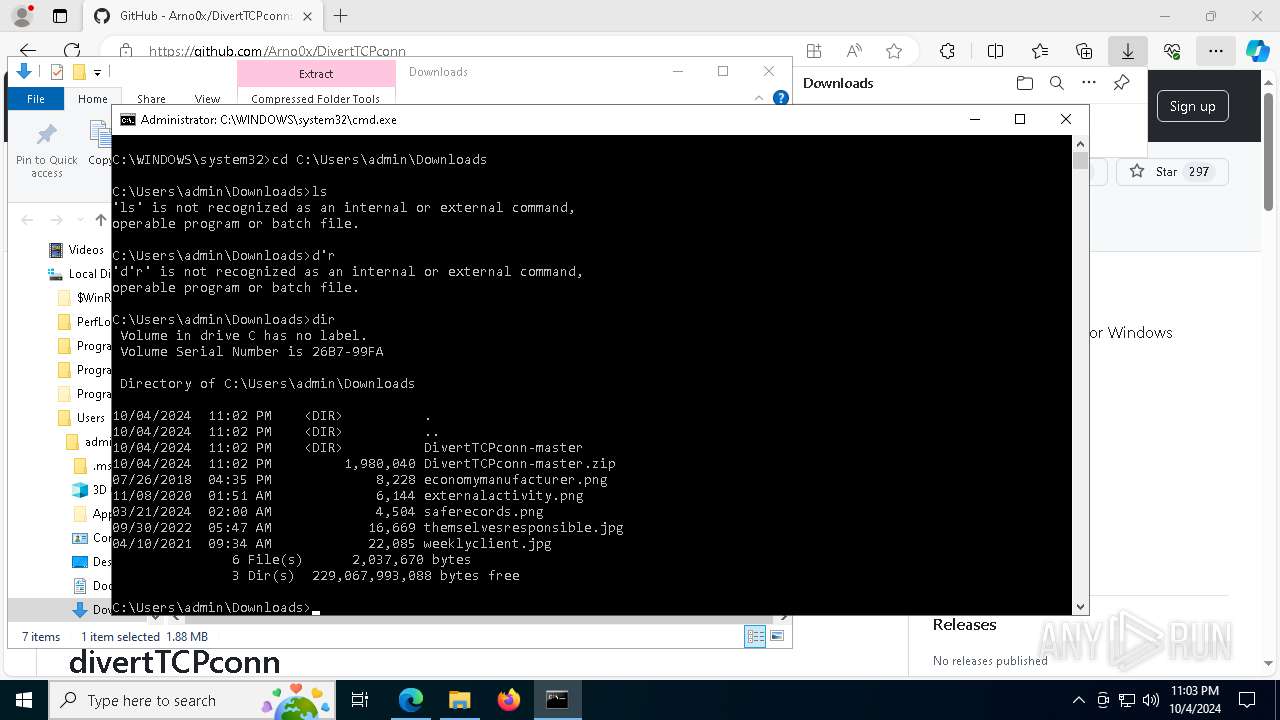Click cmd window title bar icon
Screen dimensions: 1280x720
pos(128,119)
